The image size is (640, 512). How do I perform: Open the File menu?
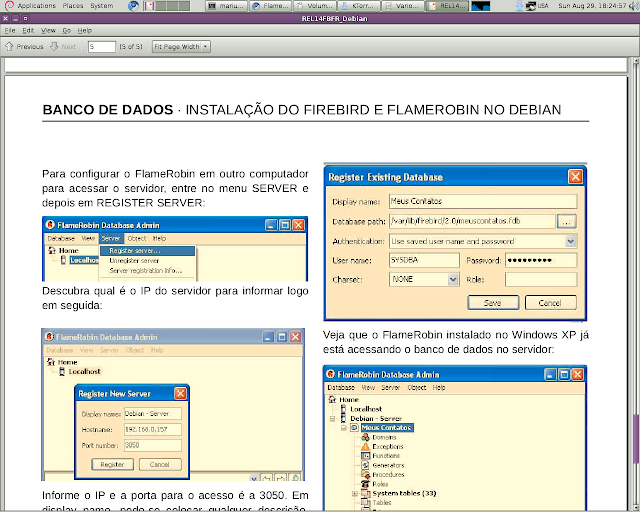coord(10,31)
